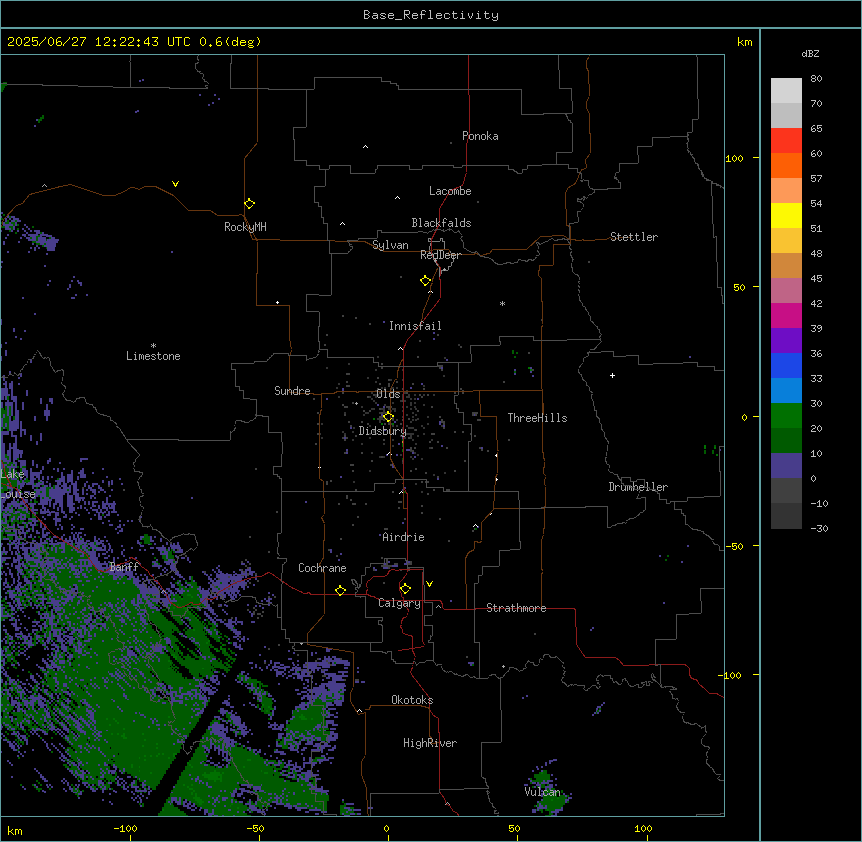Click the Airdrie label

tap(404, 537)
